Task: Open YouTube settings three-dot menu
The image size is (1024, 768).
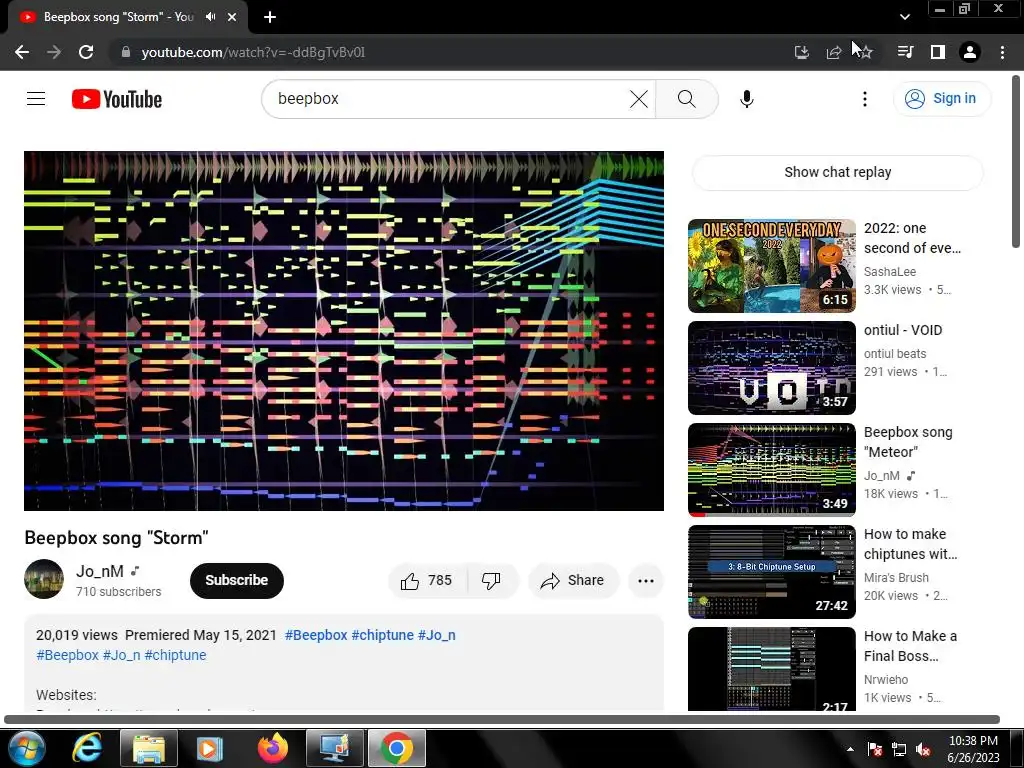Action: click(x=865, y=99)
